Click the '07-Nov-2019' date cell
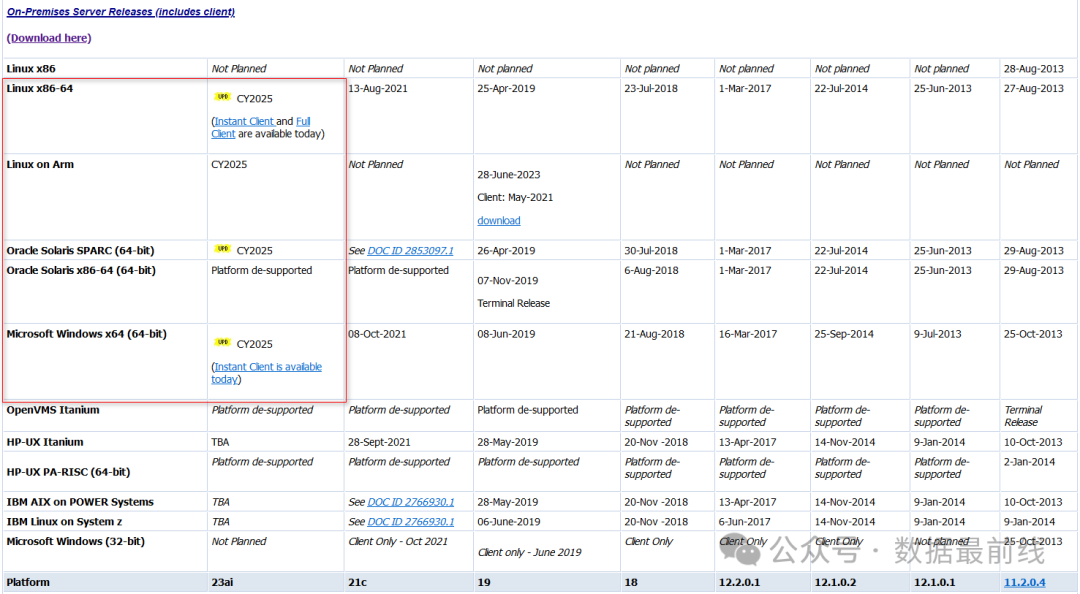 tap(508, 281)
